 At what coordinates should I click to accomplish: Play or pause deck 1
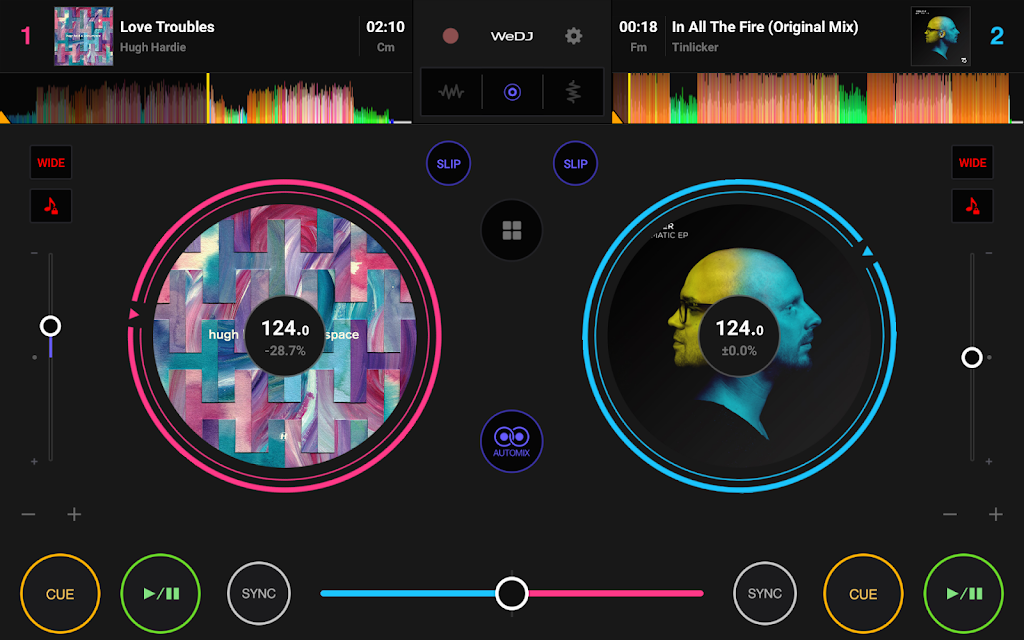(x=161, y=593)
